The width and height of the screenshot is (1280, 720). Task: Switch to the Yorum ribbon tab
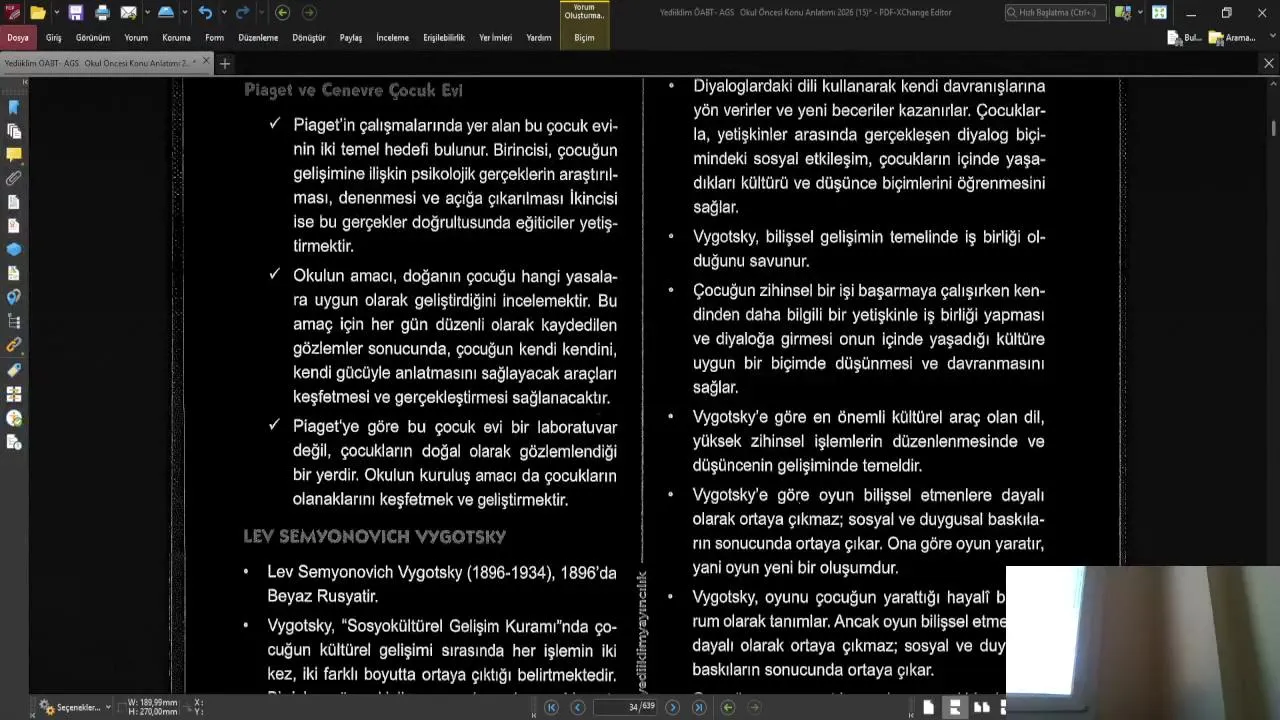136,38
